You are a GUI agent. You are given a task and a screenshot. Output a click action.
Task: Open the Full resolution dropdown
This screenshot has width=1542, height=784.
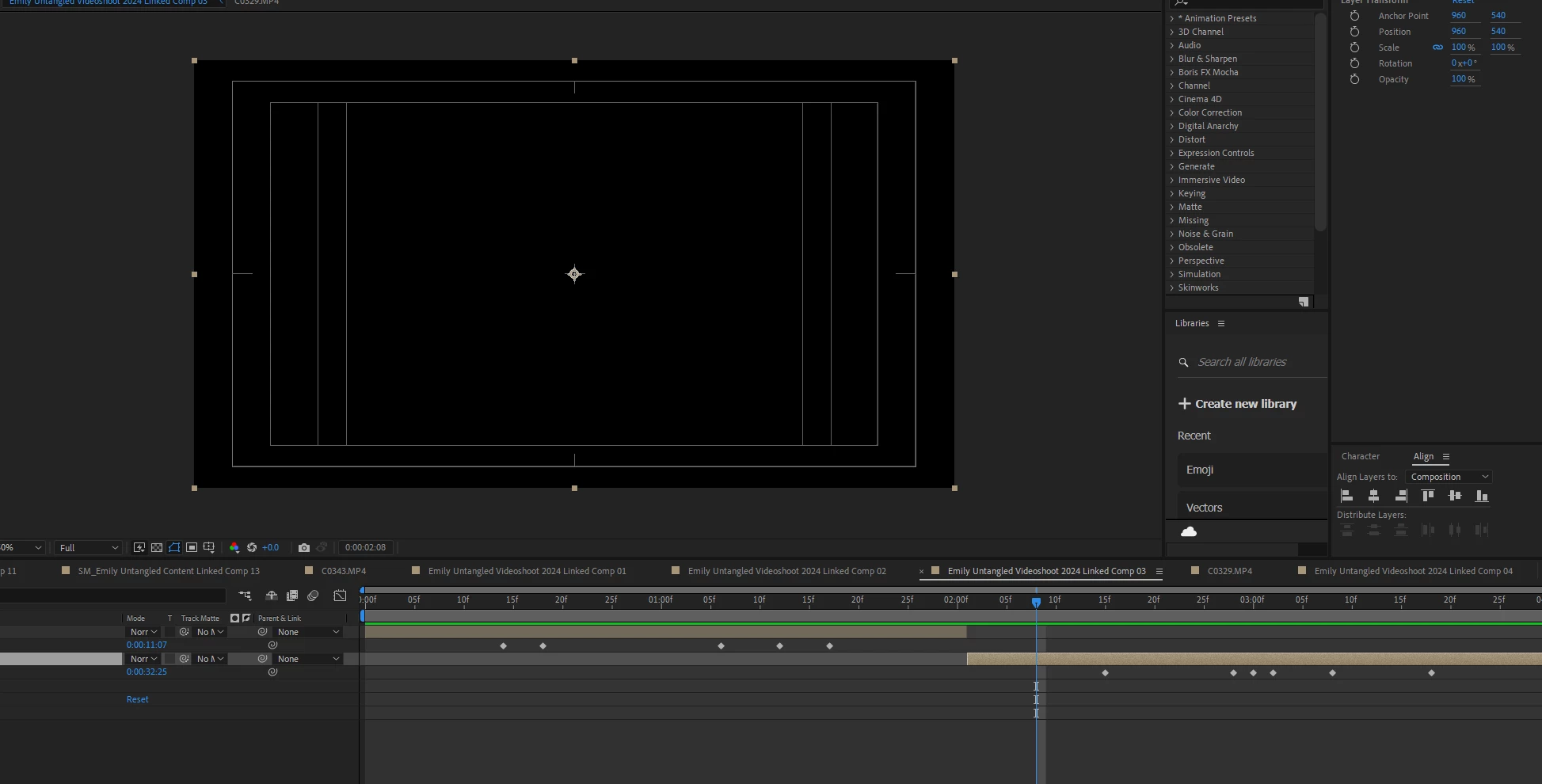(89, 547)
